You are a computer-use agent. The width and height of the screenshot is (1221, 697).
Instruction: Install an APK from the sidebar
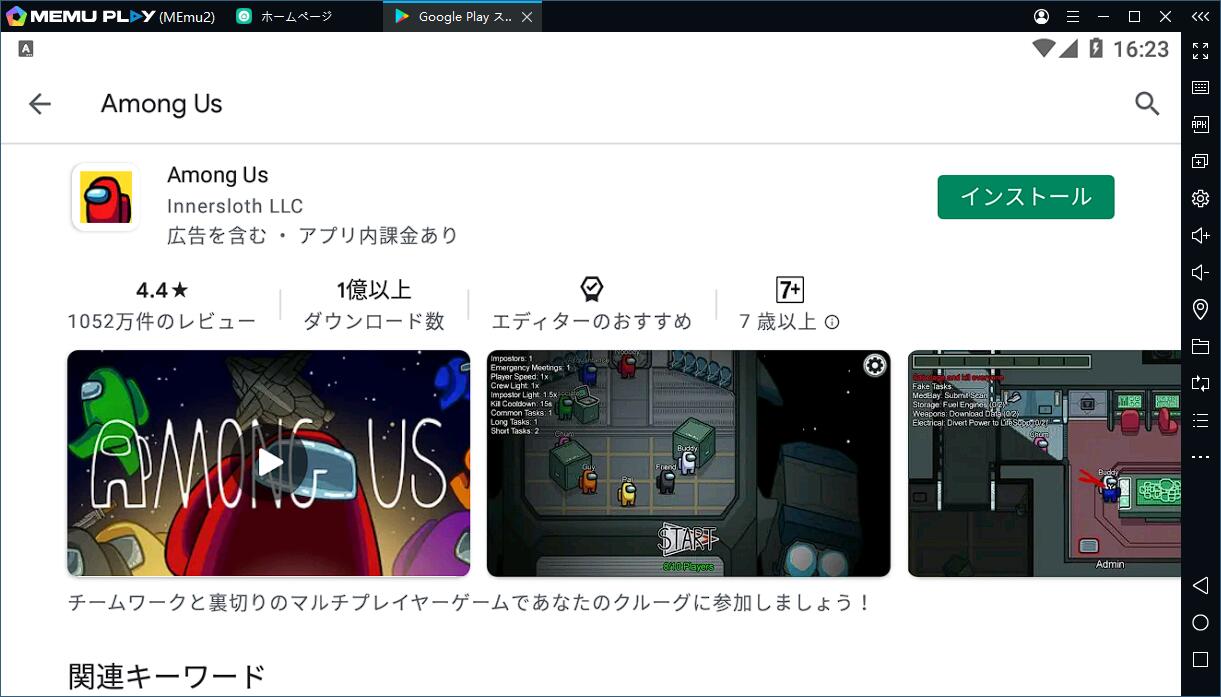pyautogui.click(x=1201, y=125)
